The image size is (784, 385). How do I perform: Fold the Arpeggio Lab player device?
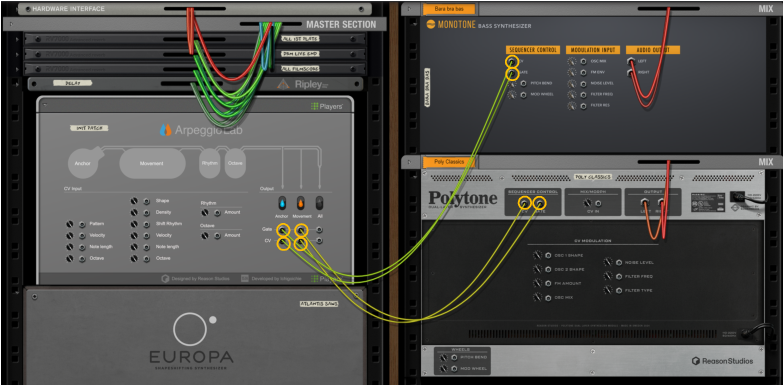[44, 105]
